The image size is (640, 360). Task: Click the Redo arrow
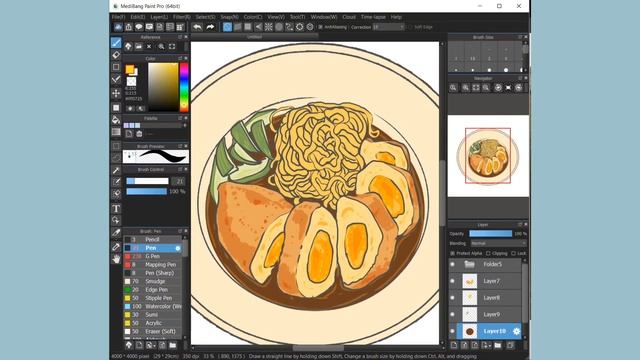click(x=210, y=27)
